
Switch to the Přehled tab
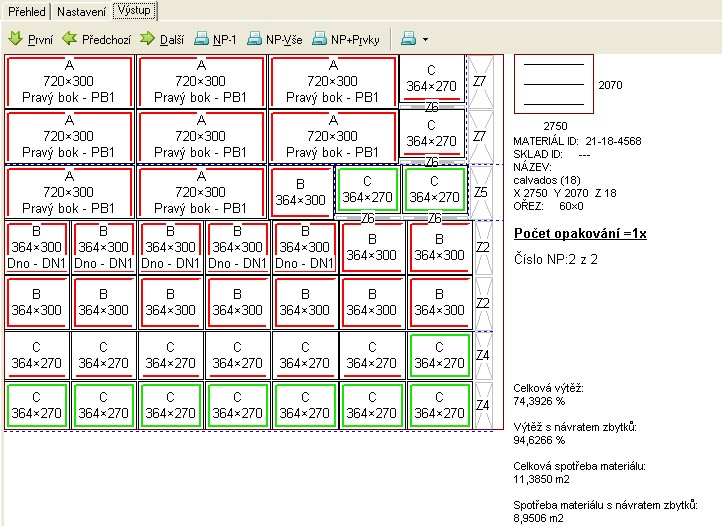click(27, 12)
